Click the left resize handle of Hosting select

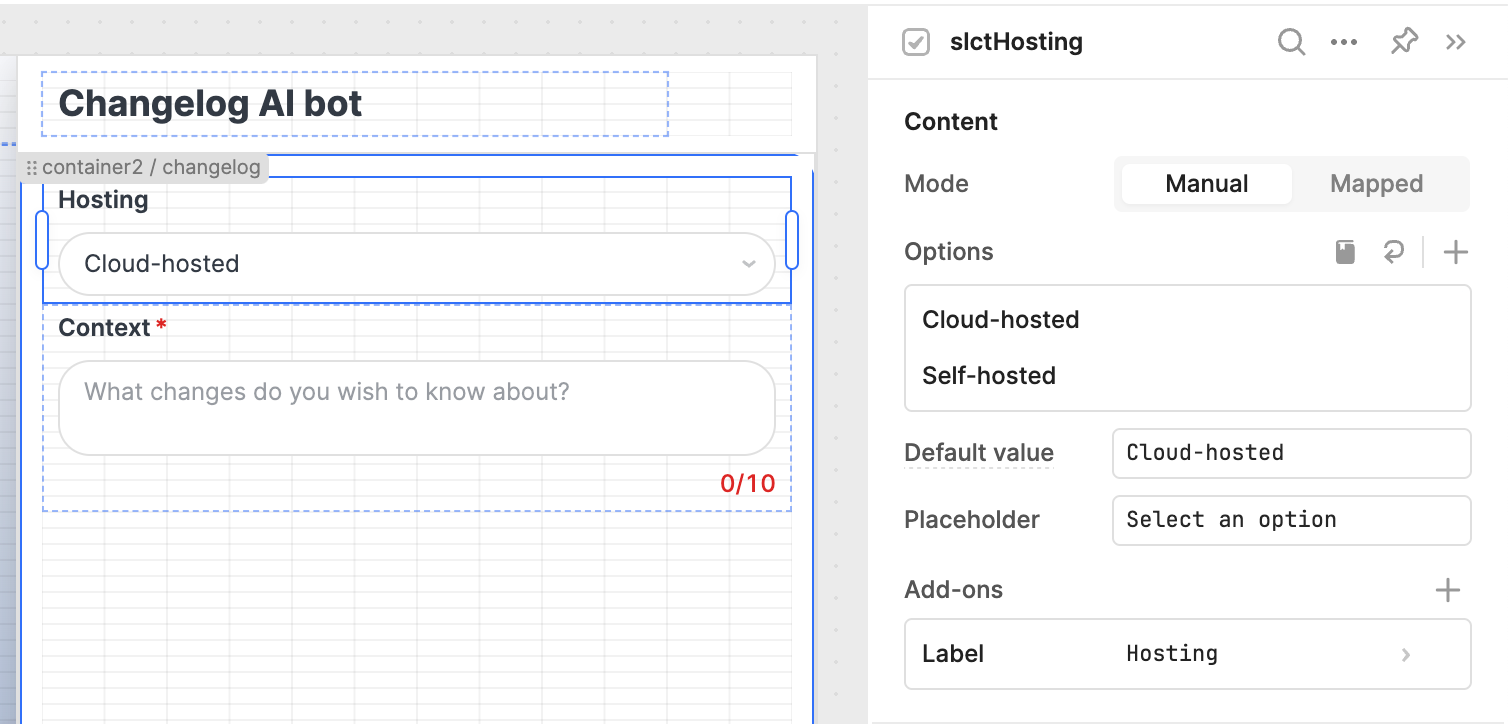pyautogui.click(x=42, y=240)
